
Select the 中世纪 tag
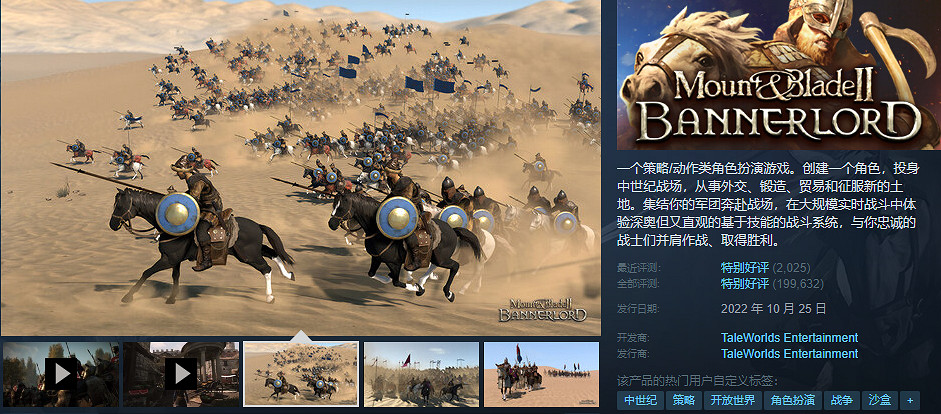coord(640,400)
